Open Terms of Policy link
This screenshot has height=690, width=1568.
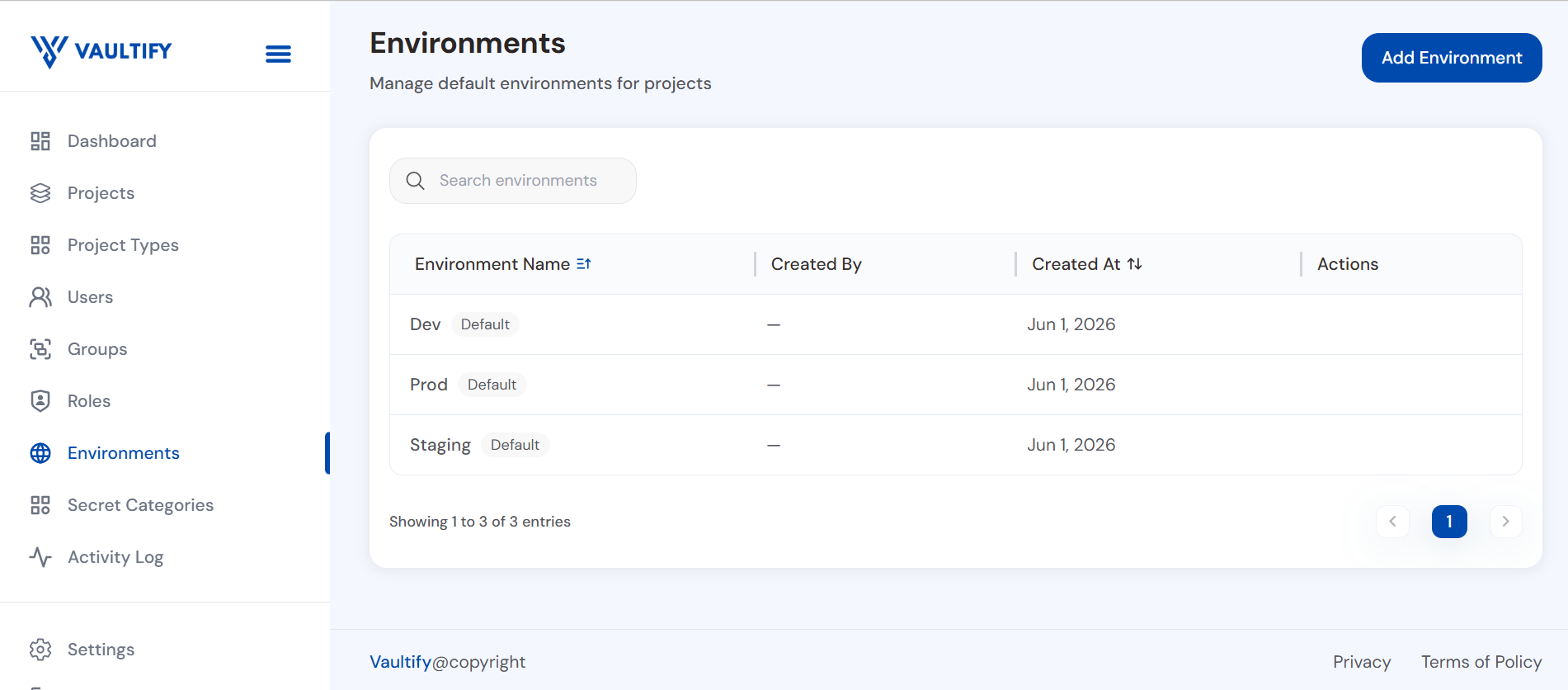click(x=1481, y=662)
